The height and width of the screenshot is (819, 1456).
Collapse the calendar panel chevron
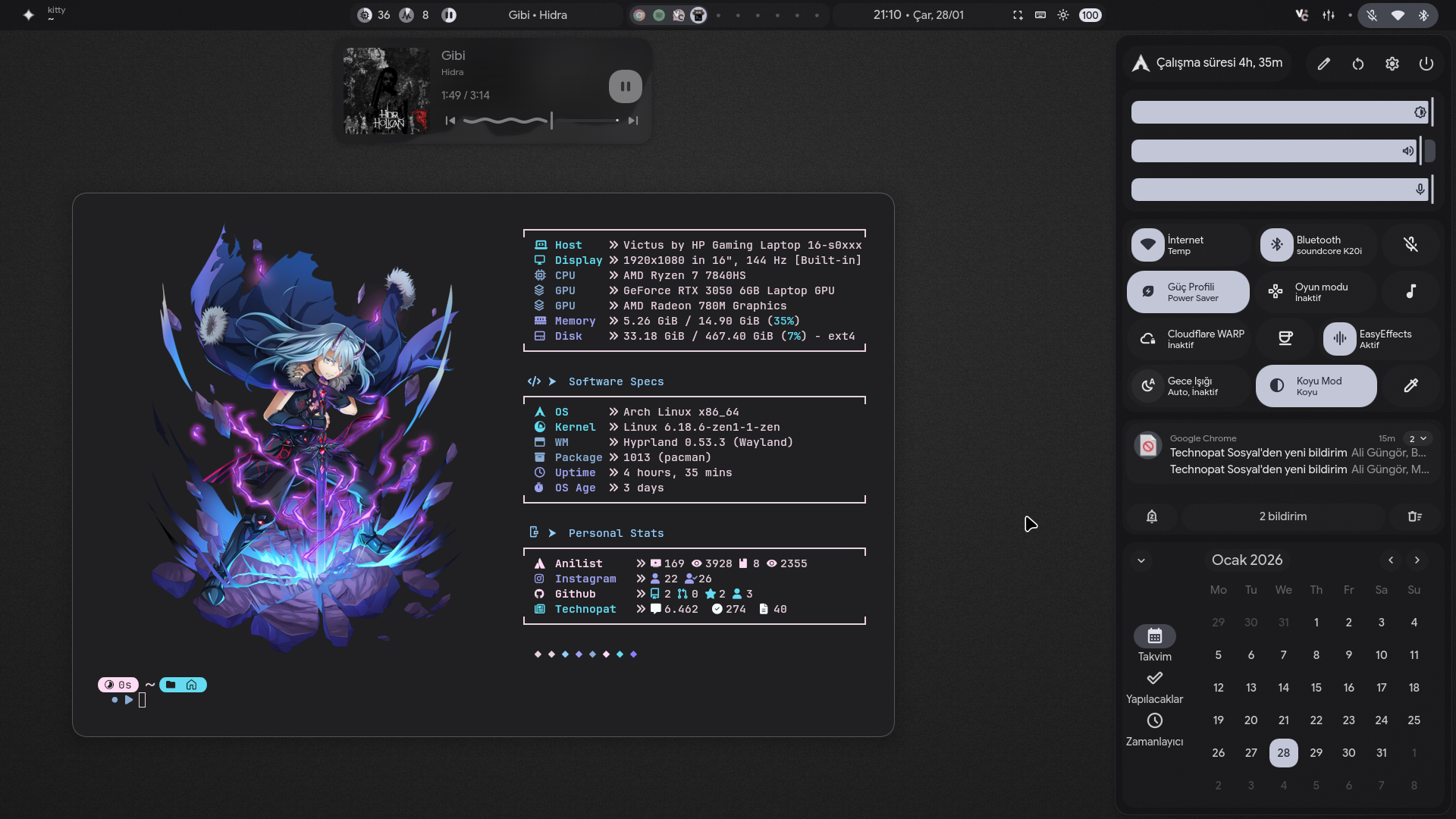click(1141, 560)
